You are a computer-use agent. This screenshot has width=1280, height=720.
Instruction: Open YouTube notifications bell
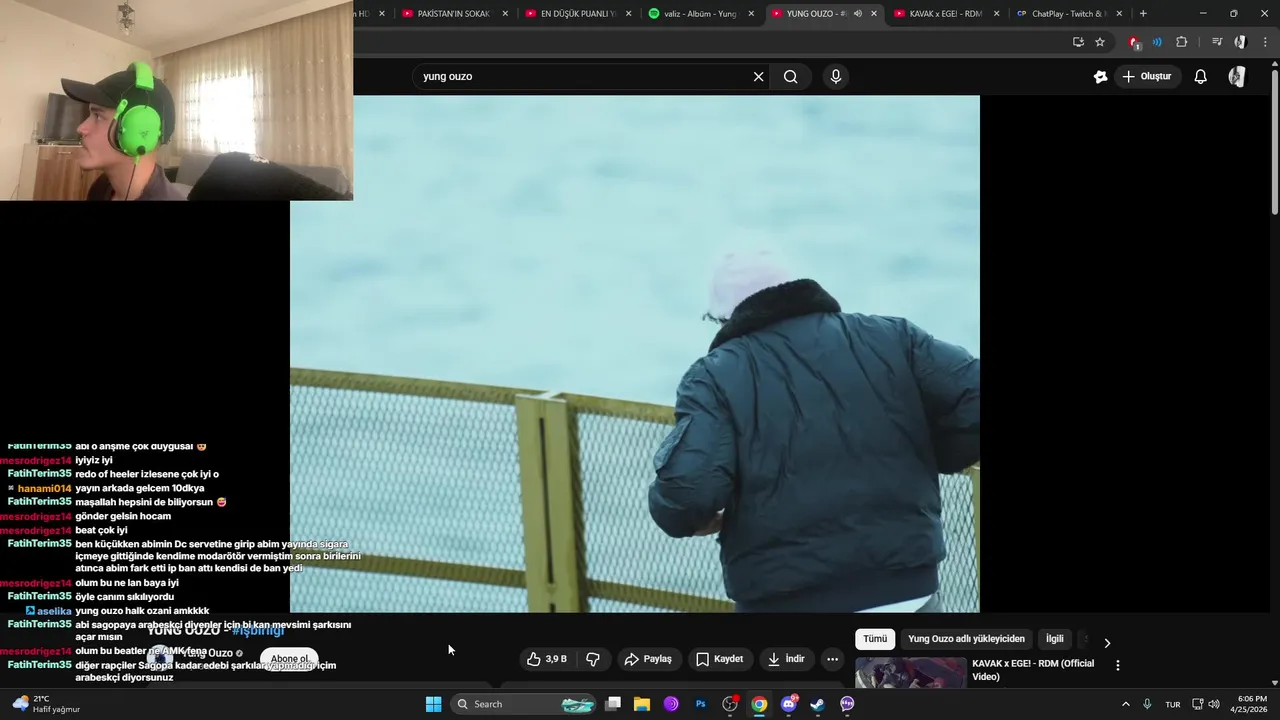click(1201, 77)
